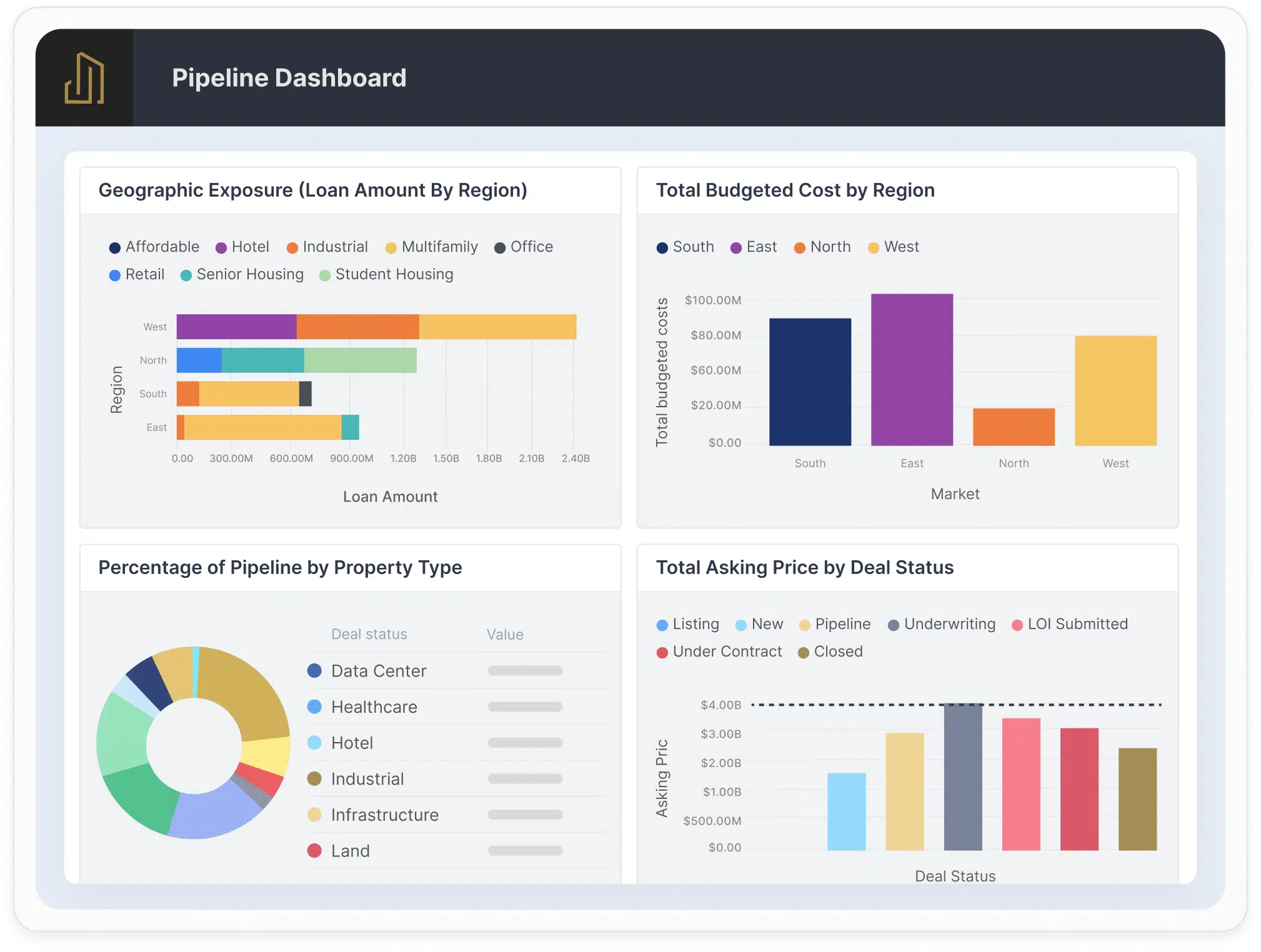The height and width of the screenshot is (952, 1261).
Task: Click the LOI Submitted legend dot
Action: tap(1017, 625)
